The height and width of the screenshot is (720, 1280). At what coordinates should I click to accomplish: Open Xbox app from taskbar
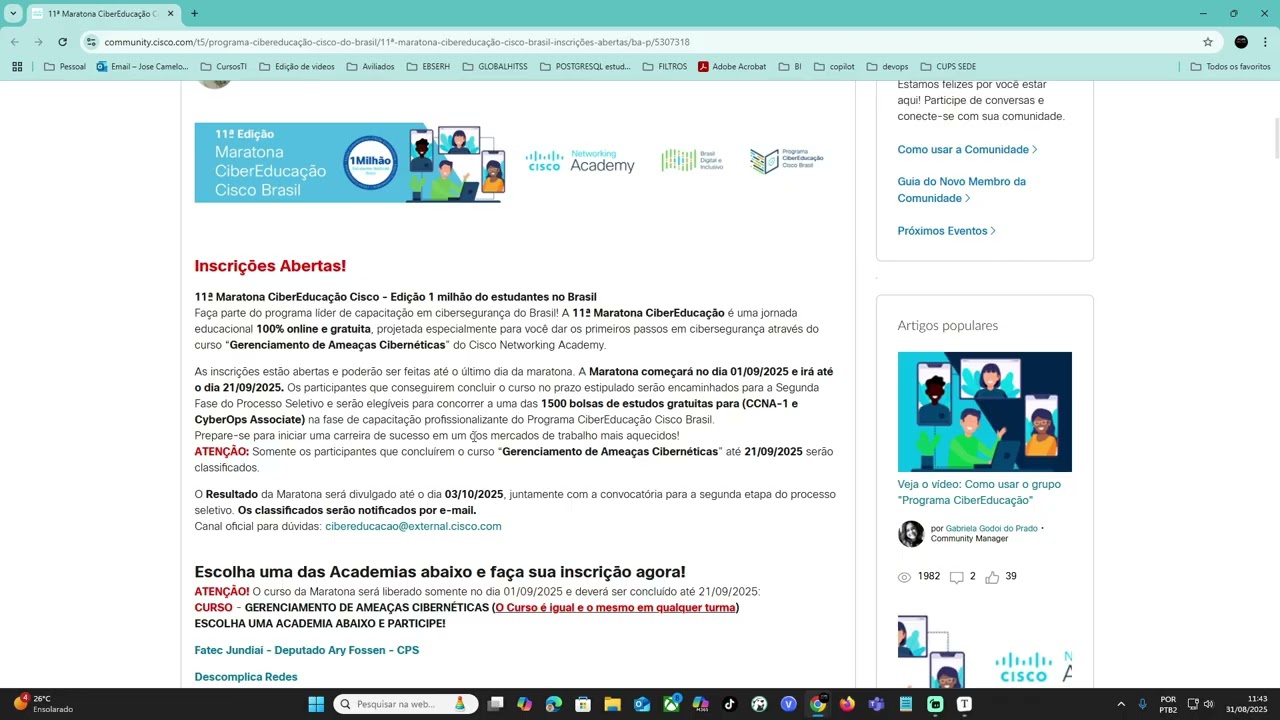click(671, 704)
